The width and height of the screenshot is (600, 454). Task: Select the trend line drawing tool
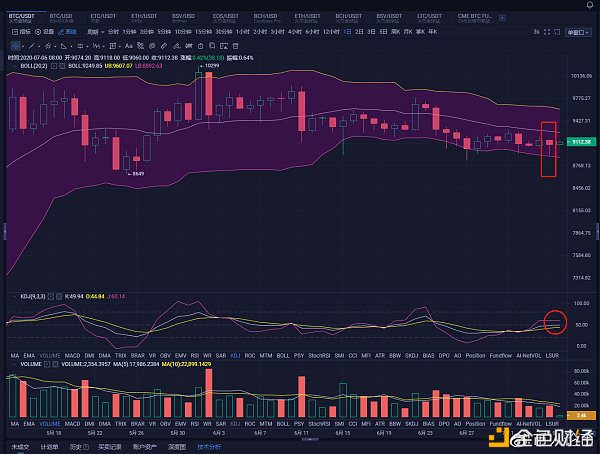[32, 46]
